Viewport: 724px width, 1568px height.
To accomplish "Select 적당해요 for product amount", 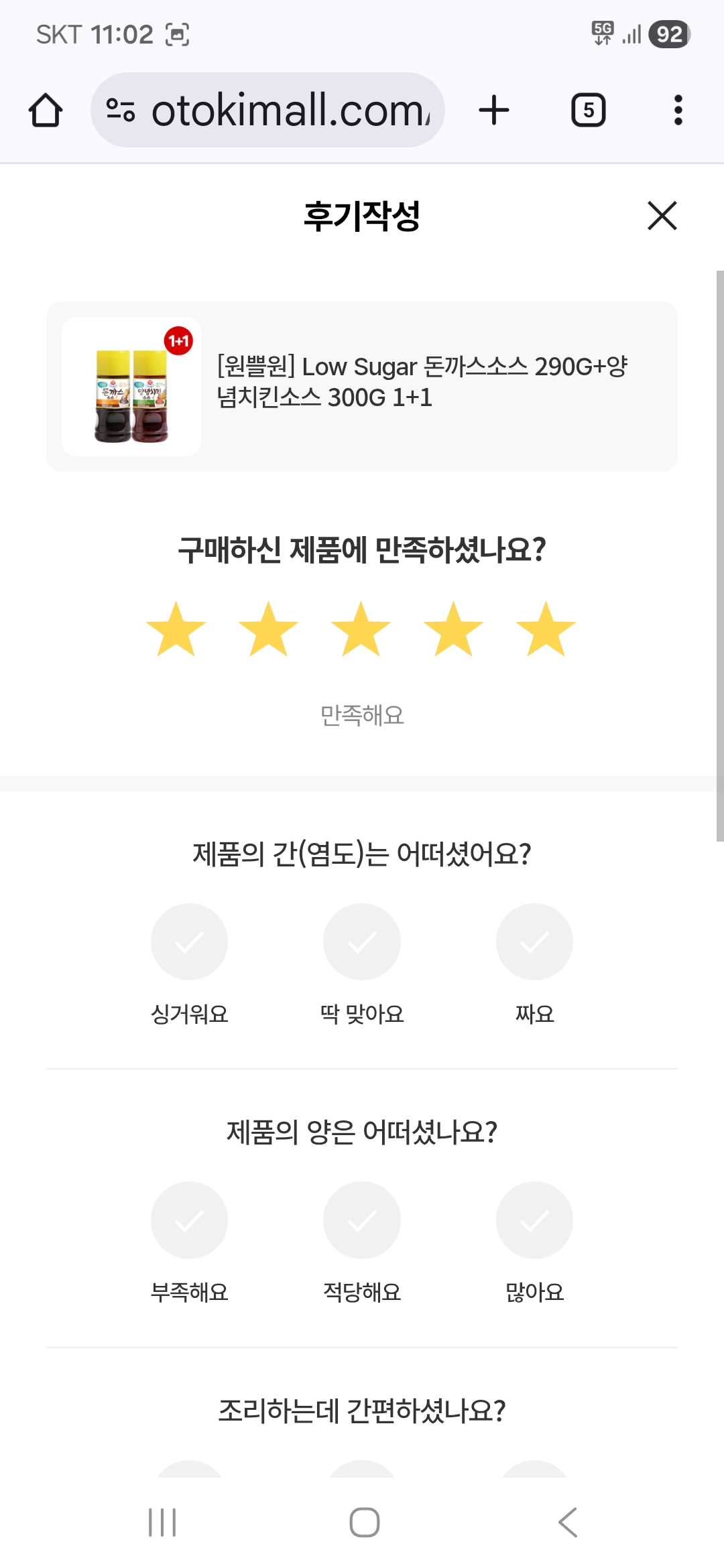I will point(362,1220).
